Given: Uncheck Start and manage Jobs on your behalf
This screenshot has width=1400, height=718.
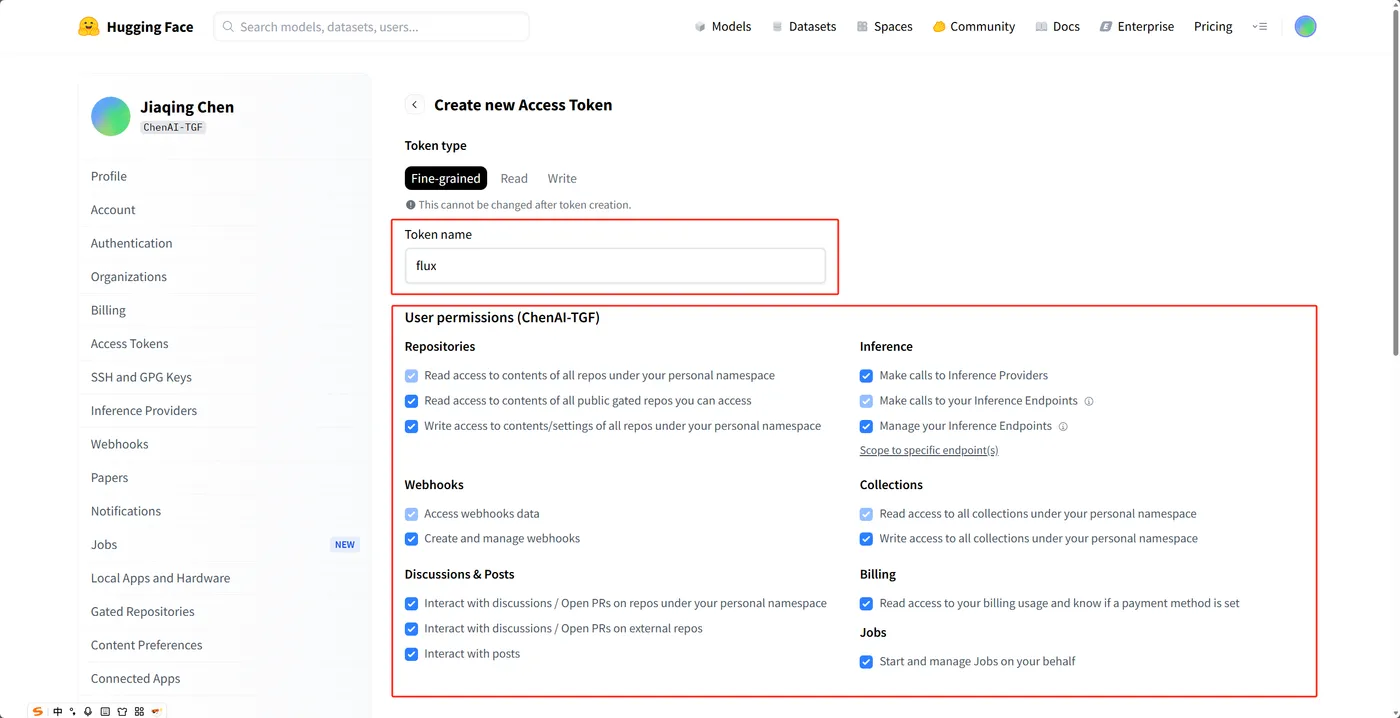Looking at the screenshot, I should click(866, 662).
